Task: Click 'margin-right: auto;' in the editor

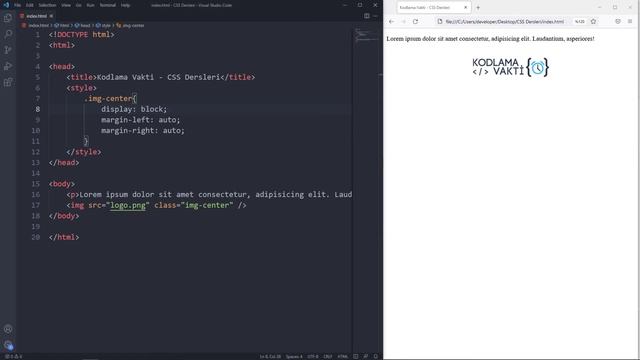Action: click(x=143, y=131)
